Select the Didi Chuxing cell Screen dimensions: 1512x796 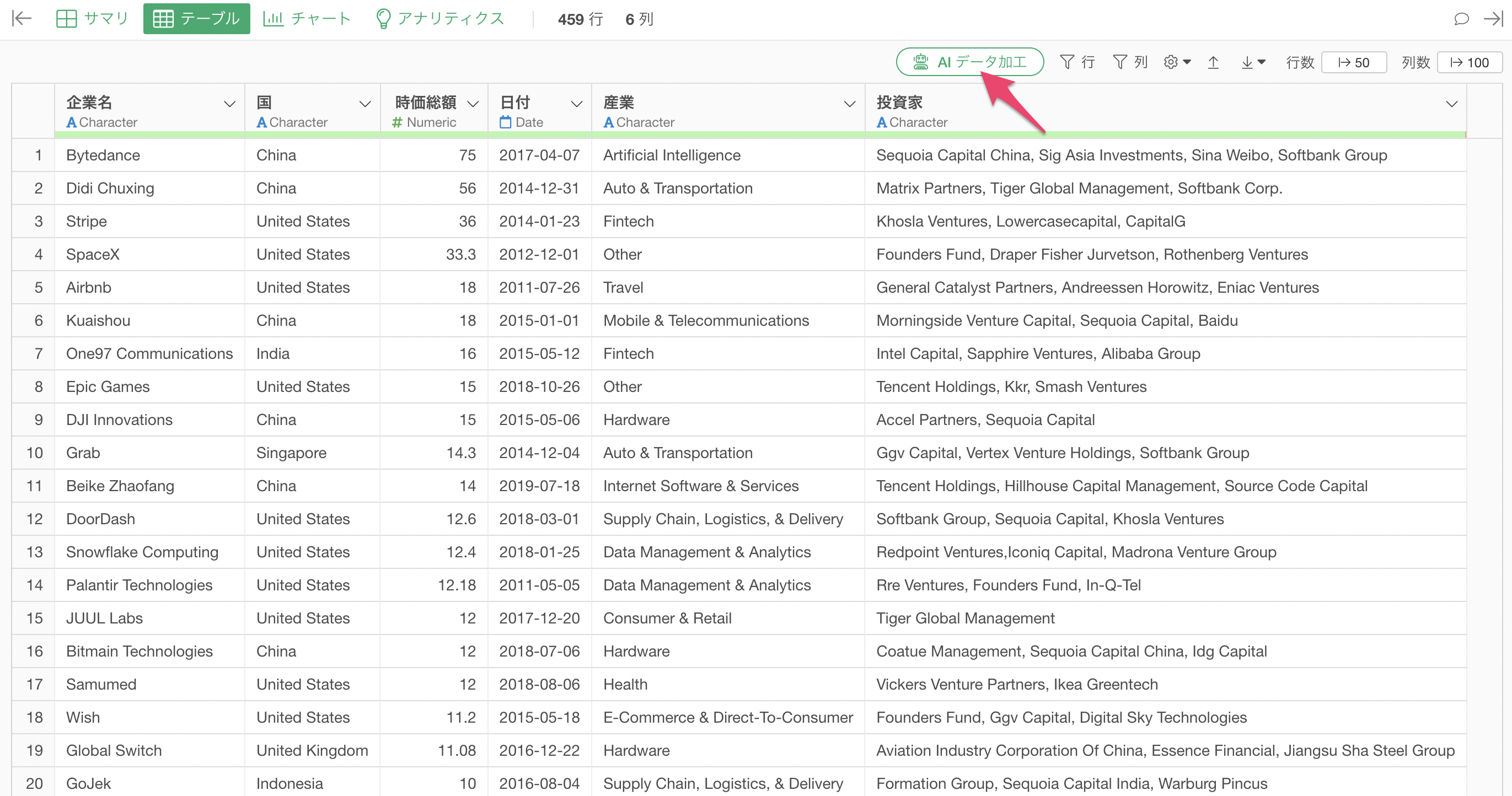coord(149,189)
